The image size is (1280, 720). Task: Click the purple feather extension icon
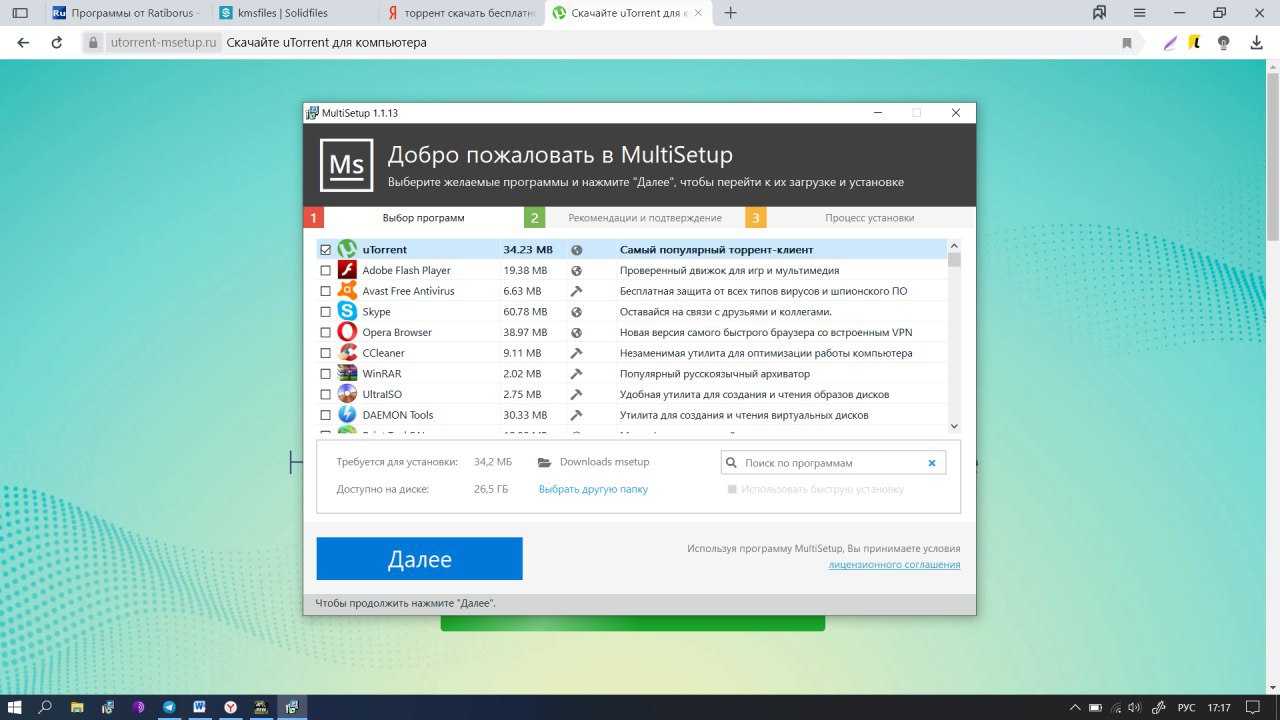point(1170,43)
